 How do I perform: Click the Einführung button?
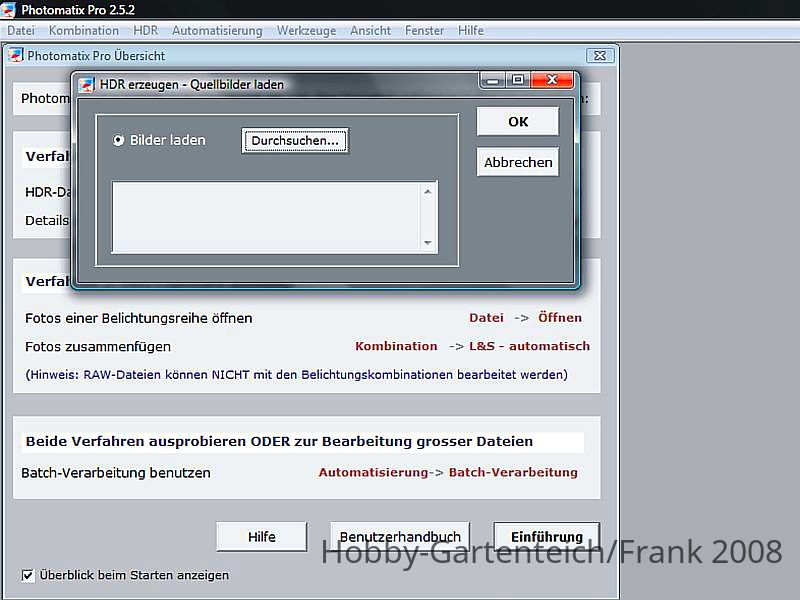(x=546, y=537)
